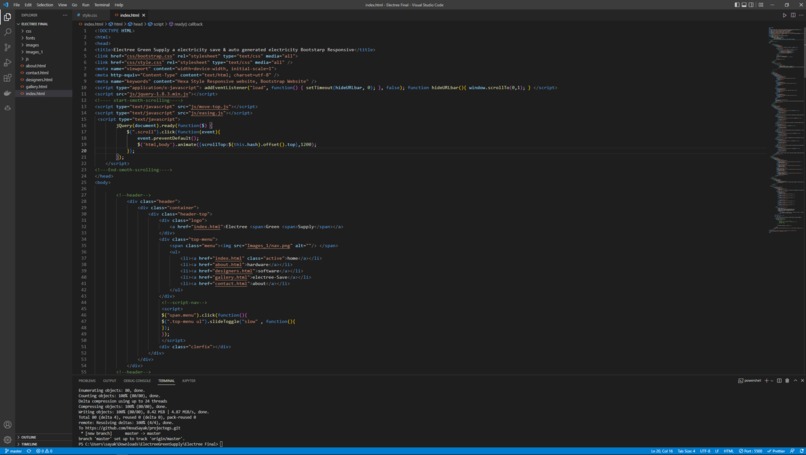The image size is (806, 455).
Task: Click the master branch indicator in status bar
Action: tap(13, 451)
